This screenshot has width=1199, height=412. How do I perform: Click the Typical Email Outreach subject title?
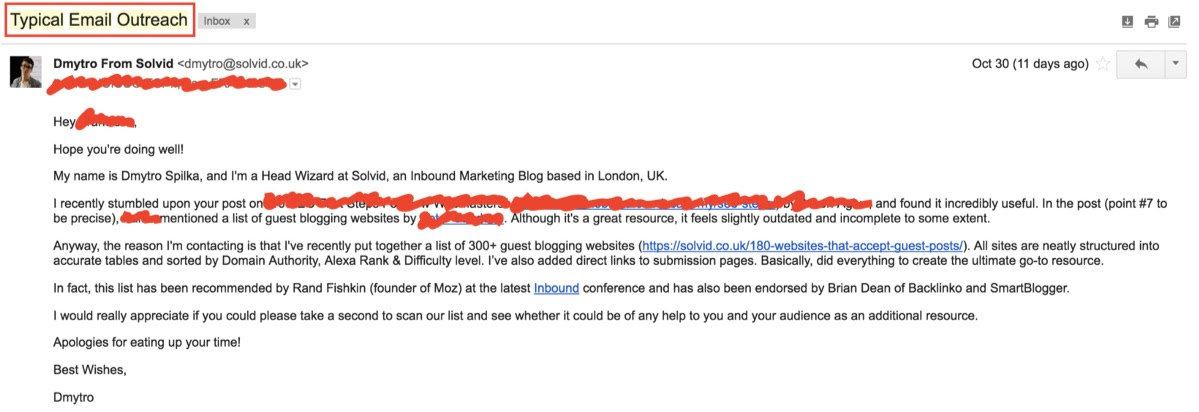click(x=99, y=21)
